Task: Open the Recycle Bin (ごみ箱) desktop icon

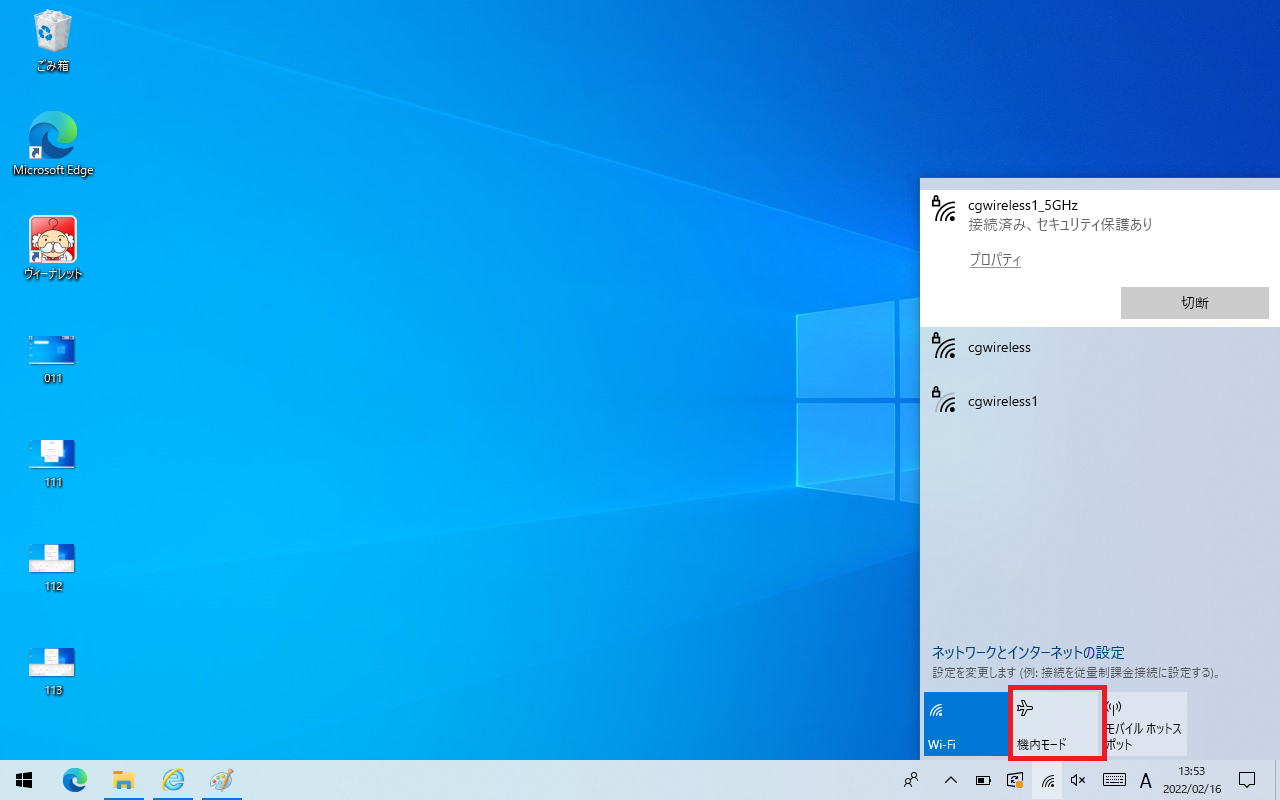Action: coord(52,42)
